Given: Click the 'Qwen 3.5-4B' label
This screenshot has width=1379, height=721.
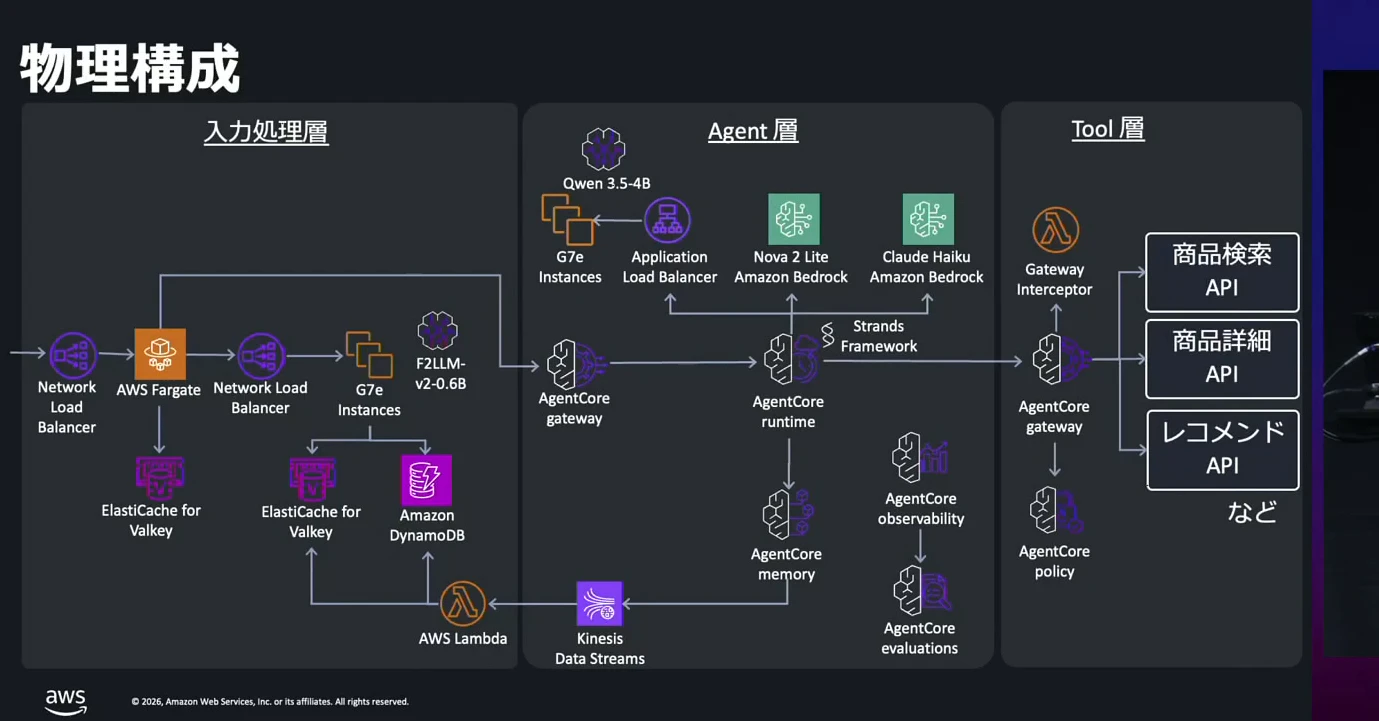Looking at the screenshot, I should click(x=606, y=184).
